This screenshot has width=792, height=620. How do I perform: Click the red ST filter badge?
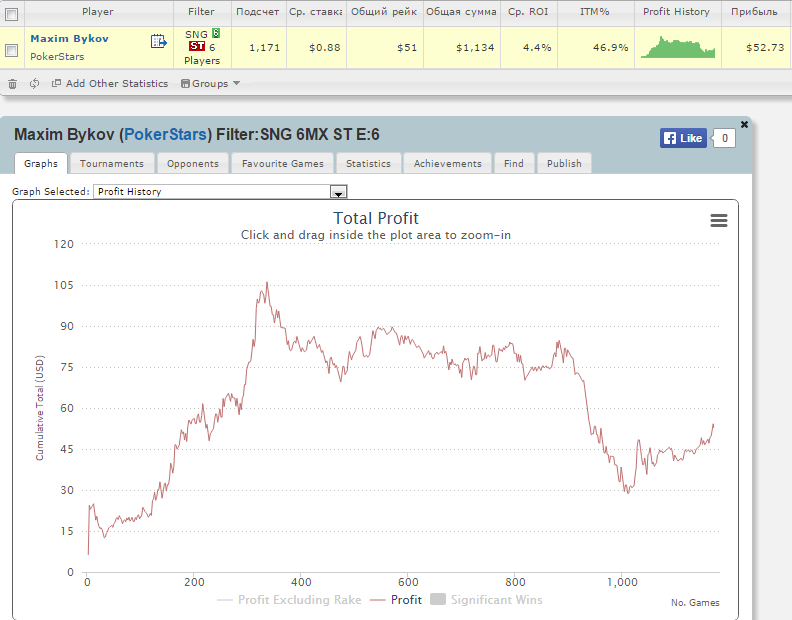click(197, 46)
